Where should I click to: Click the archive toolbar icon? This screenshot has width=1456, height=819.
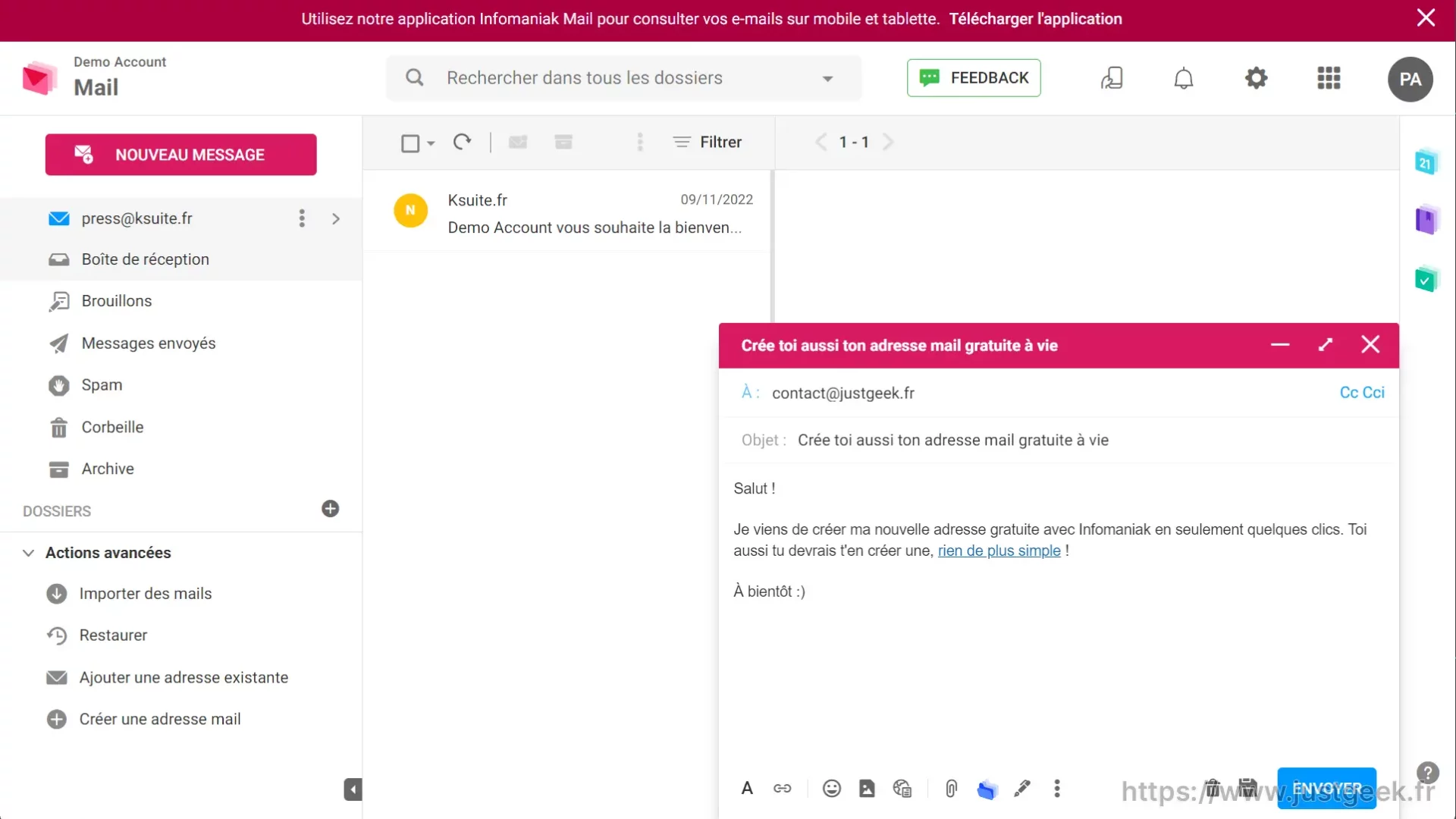tap(563, 142)
